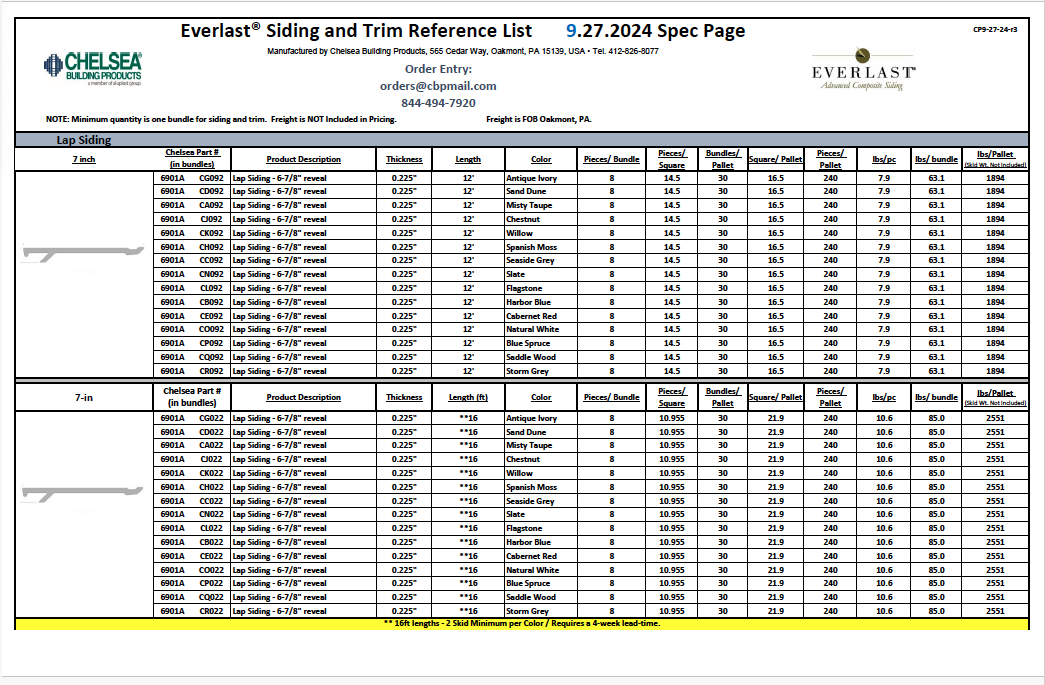Click "Blue Spruce" in the CP092 row

click(528, 343)
